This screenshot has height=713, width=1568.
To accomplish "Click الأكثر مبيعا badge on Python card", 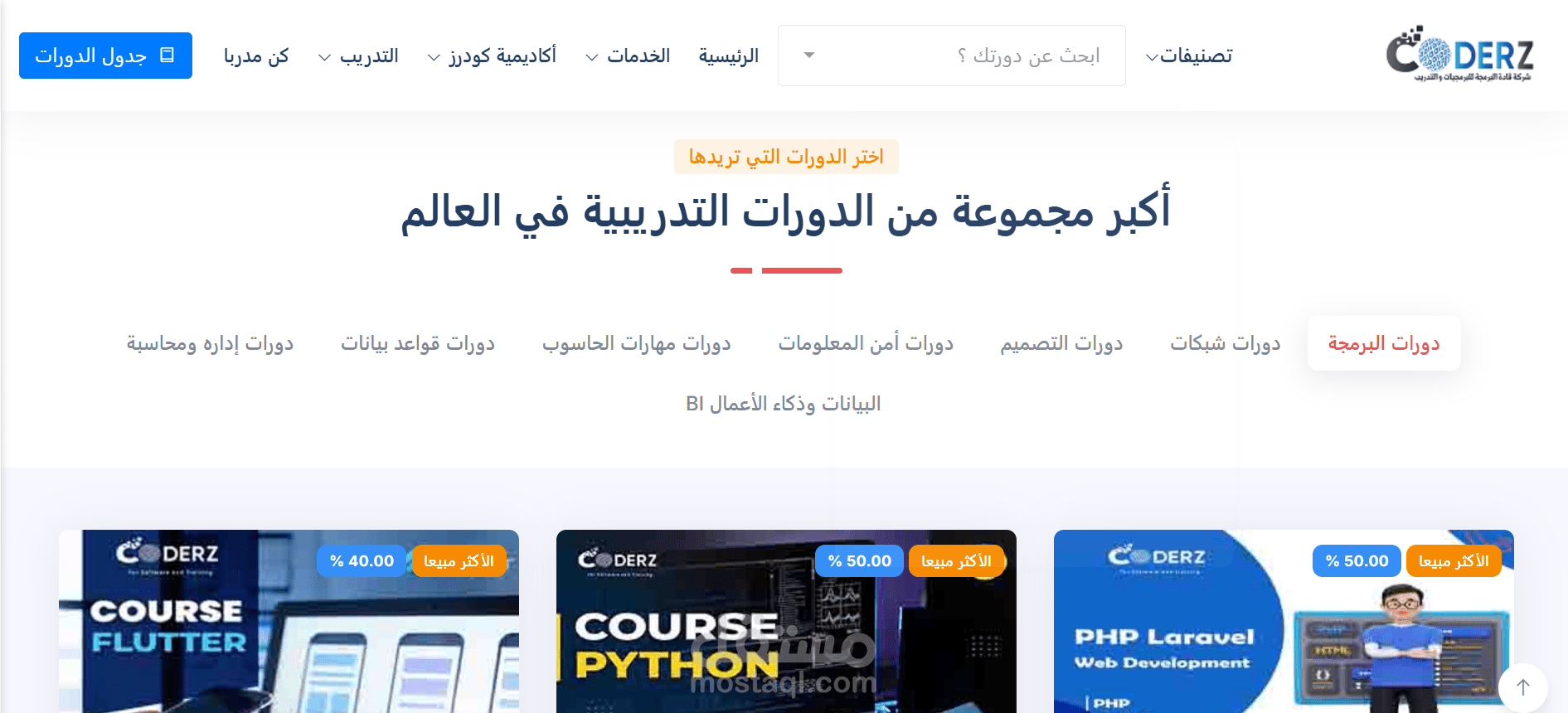I will coord(956,561).
